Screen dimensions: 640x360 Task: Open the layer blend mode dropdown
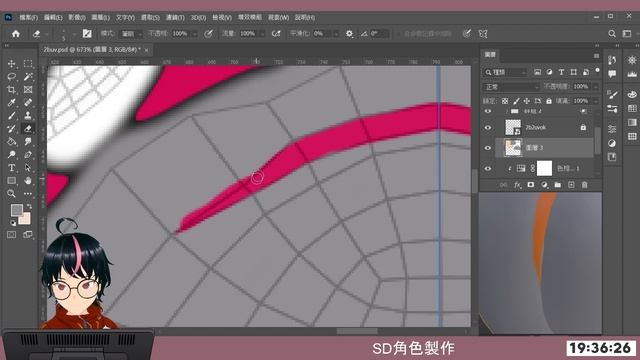coord(511,87)
